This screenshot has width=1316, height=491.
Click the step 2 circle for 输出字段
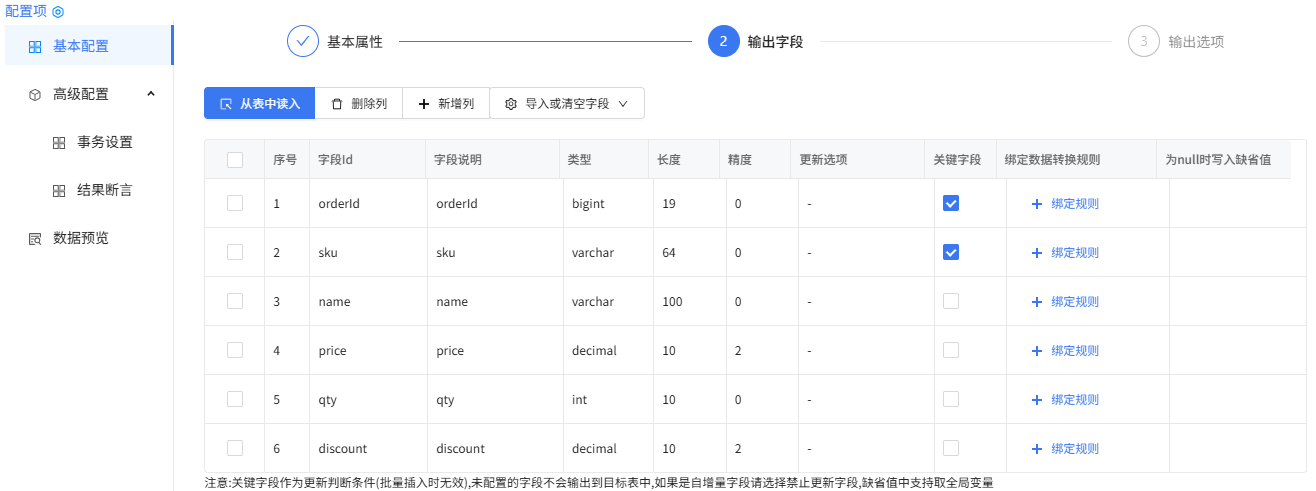pyautogui.click(x=723, y=42)
